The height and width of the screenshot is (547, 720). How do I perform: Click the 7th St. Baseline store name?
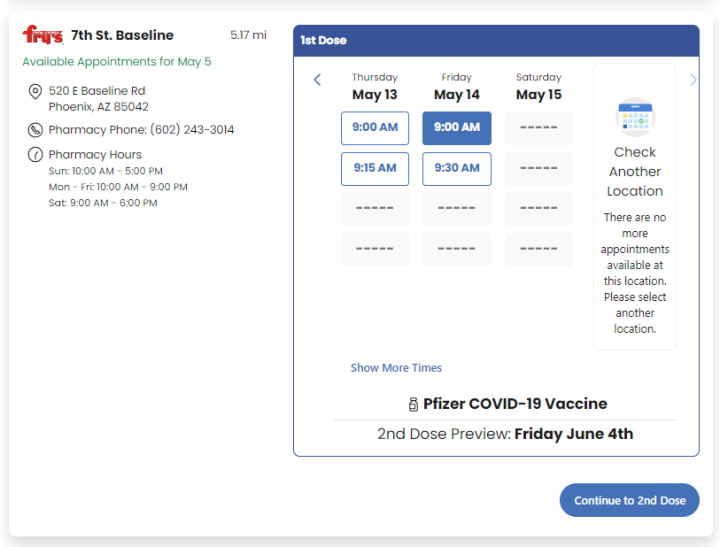(x=122, y=36)
